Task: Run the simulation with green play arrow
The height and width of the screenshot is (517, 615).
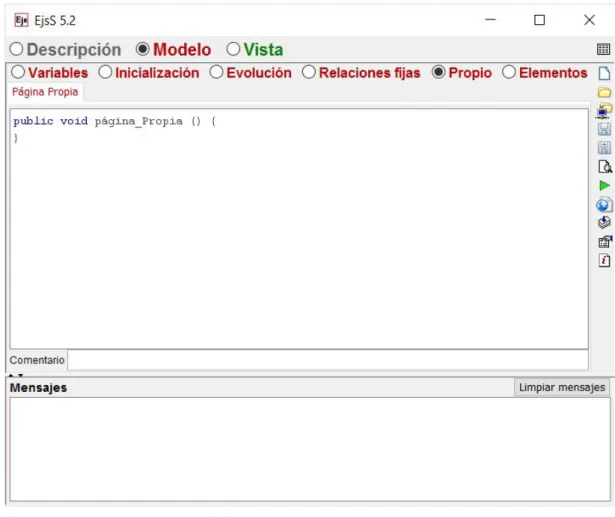Action: coord(604,186)
